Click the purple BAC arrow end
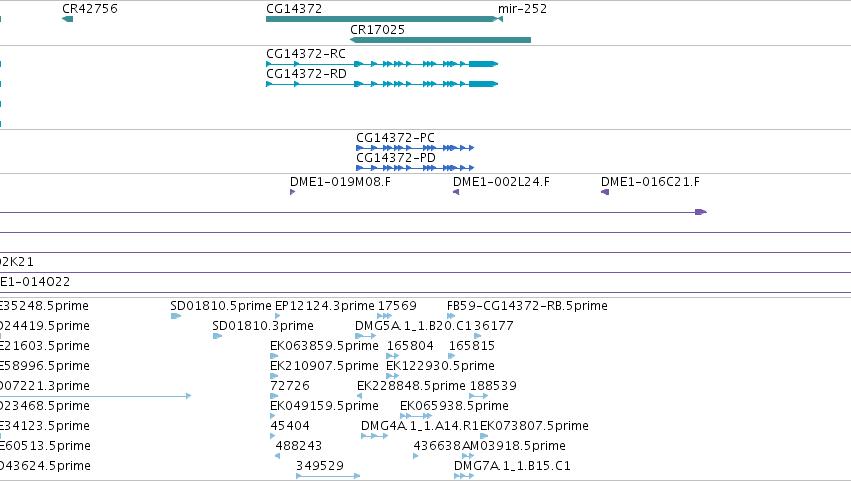The height and width of the screenshot is (481, 851). (x=701, y=212)
